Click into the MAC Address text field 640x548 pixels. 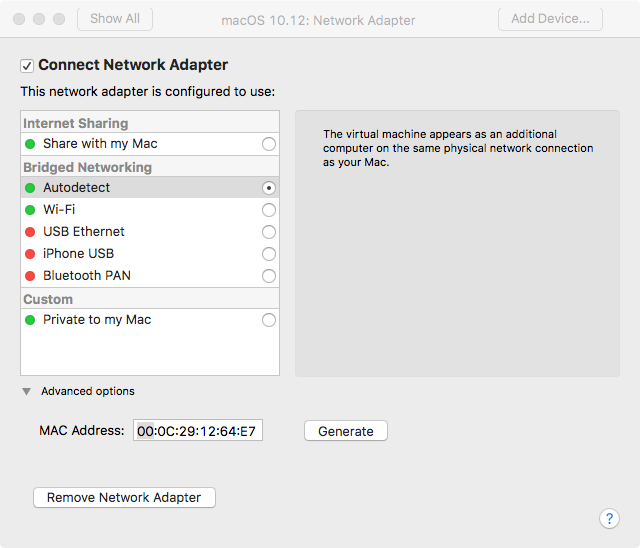tap(198, 430)
